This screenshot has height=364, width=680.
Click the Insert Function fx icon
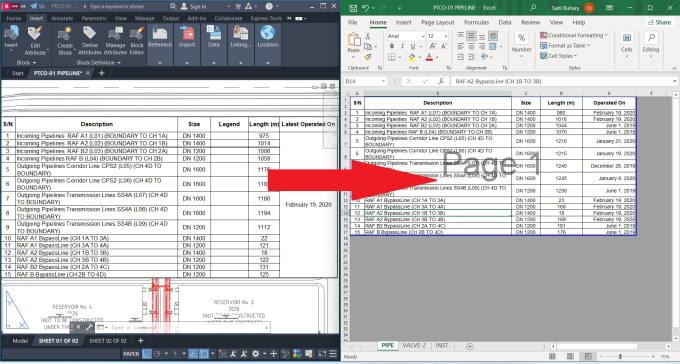(x=441, y=81)
